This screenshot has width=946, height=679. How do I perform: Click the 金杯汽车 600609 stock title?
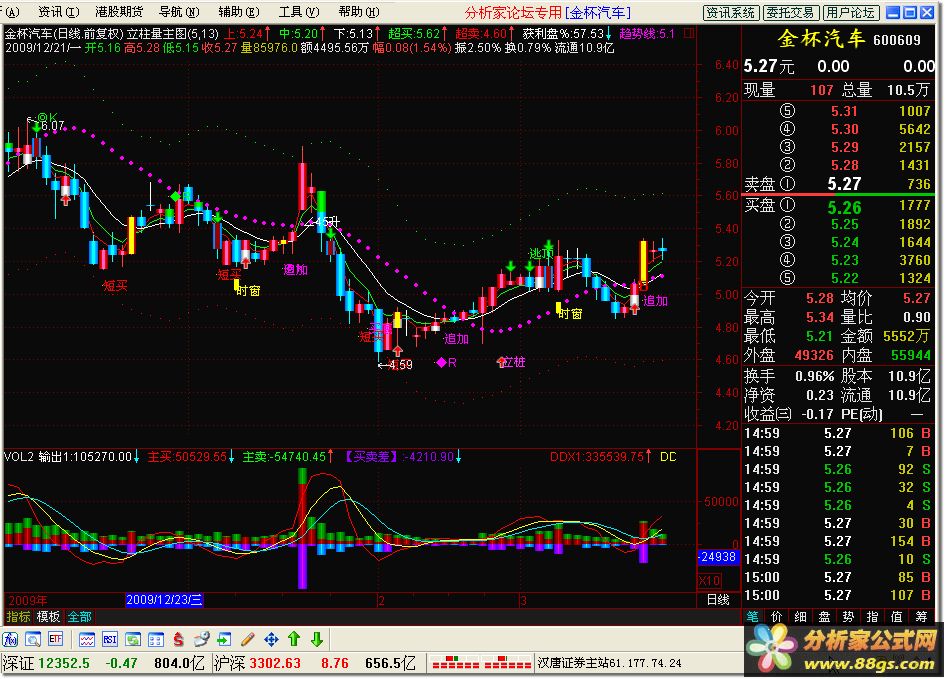[x=849, y=39]
